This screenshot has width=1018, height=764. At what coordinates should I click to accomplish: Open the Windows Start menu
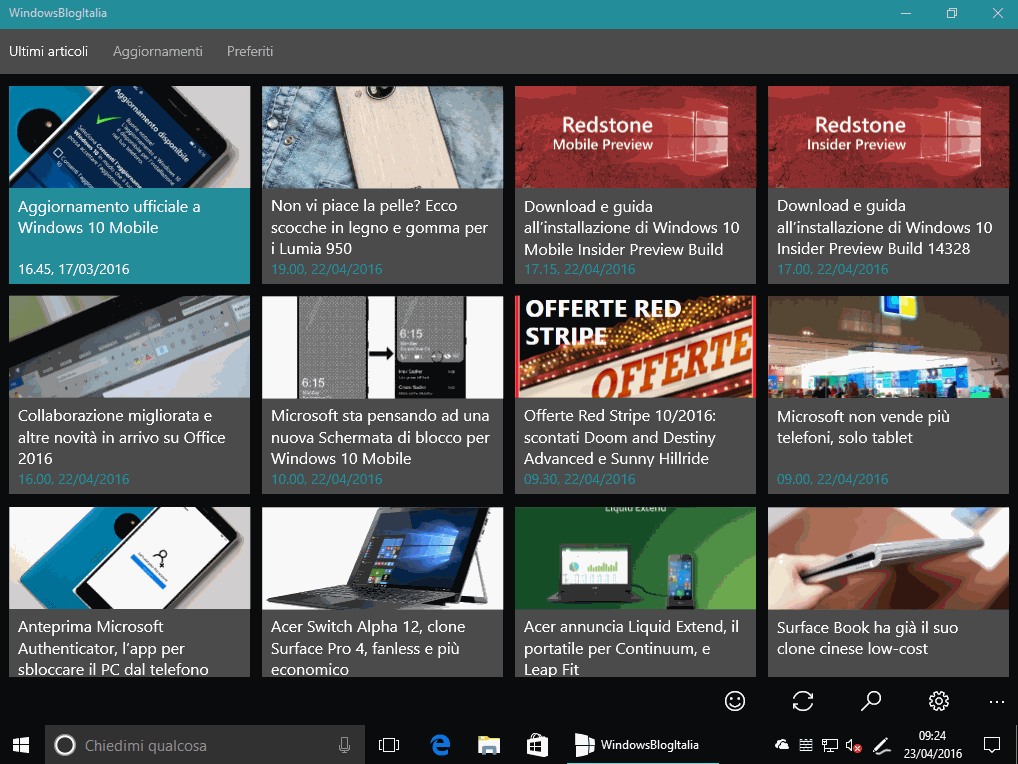(x=21, y=745)
